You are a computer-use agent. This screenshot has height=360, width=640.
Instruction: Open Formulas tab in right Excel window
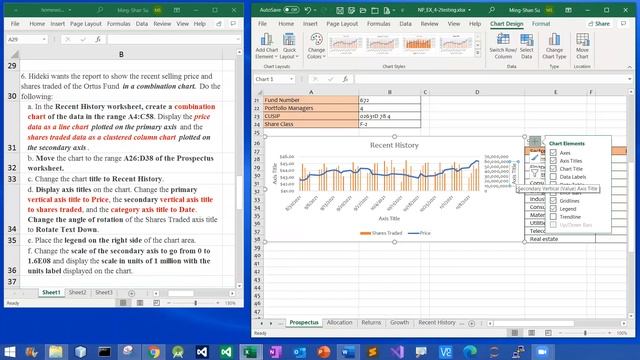[x=378, y=24]
